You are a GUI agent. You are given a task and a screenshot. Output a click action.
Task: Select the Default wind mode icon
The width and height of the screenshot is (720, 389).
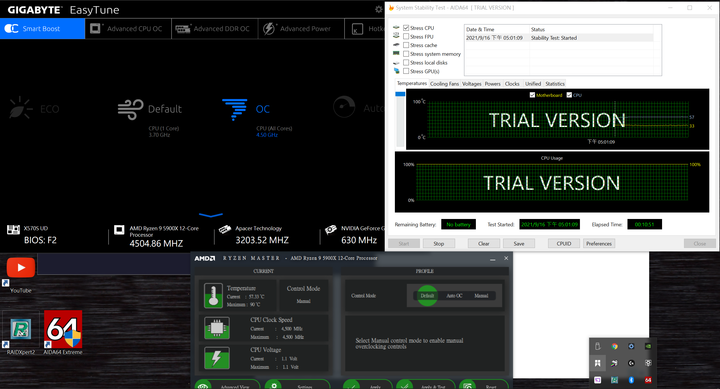(x=130, y=109)
